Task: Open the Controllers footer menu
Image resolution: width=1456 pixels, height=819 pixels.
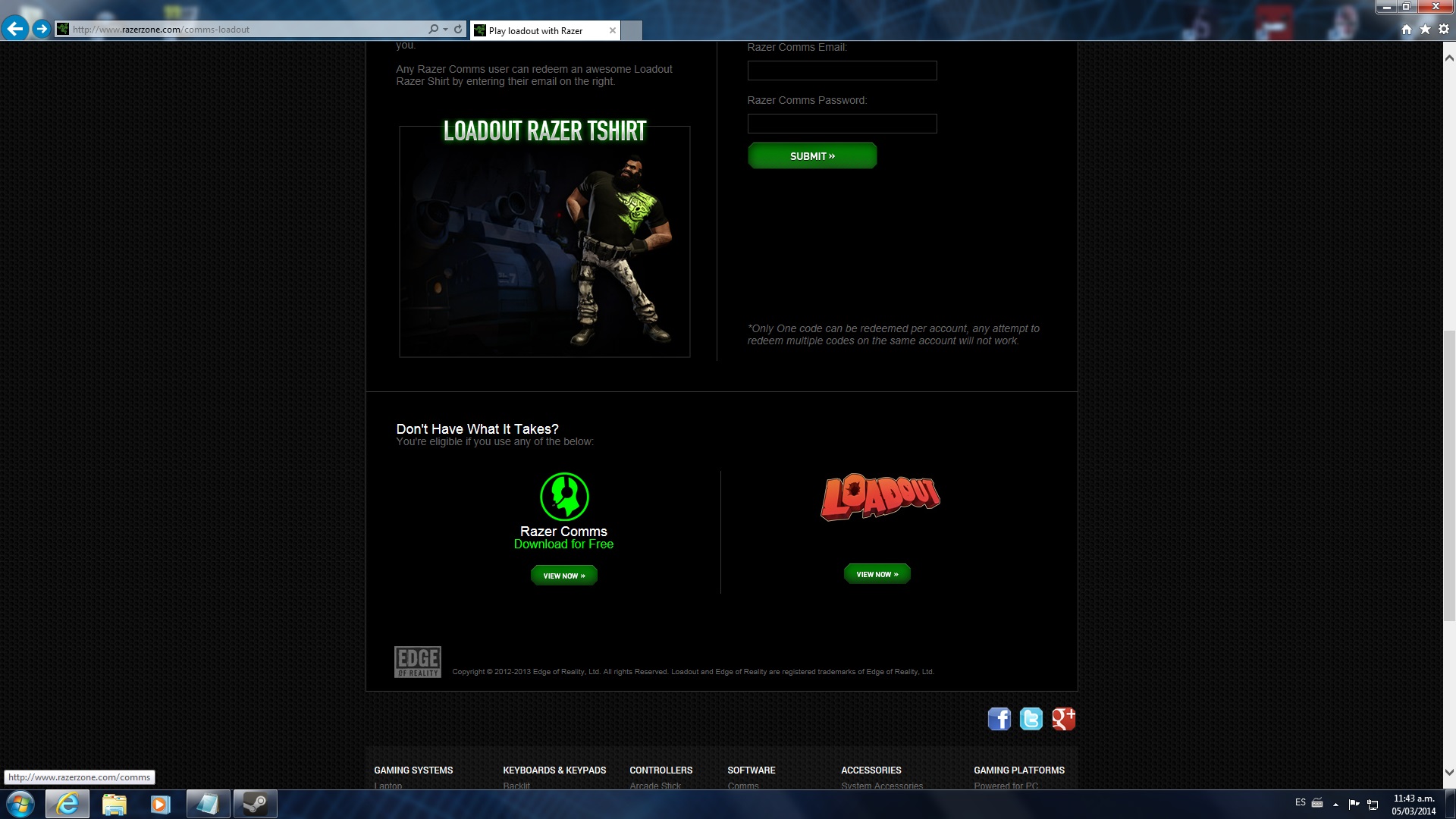Action: 661,770
